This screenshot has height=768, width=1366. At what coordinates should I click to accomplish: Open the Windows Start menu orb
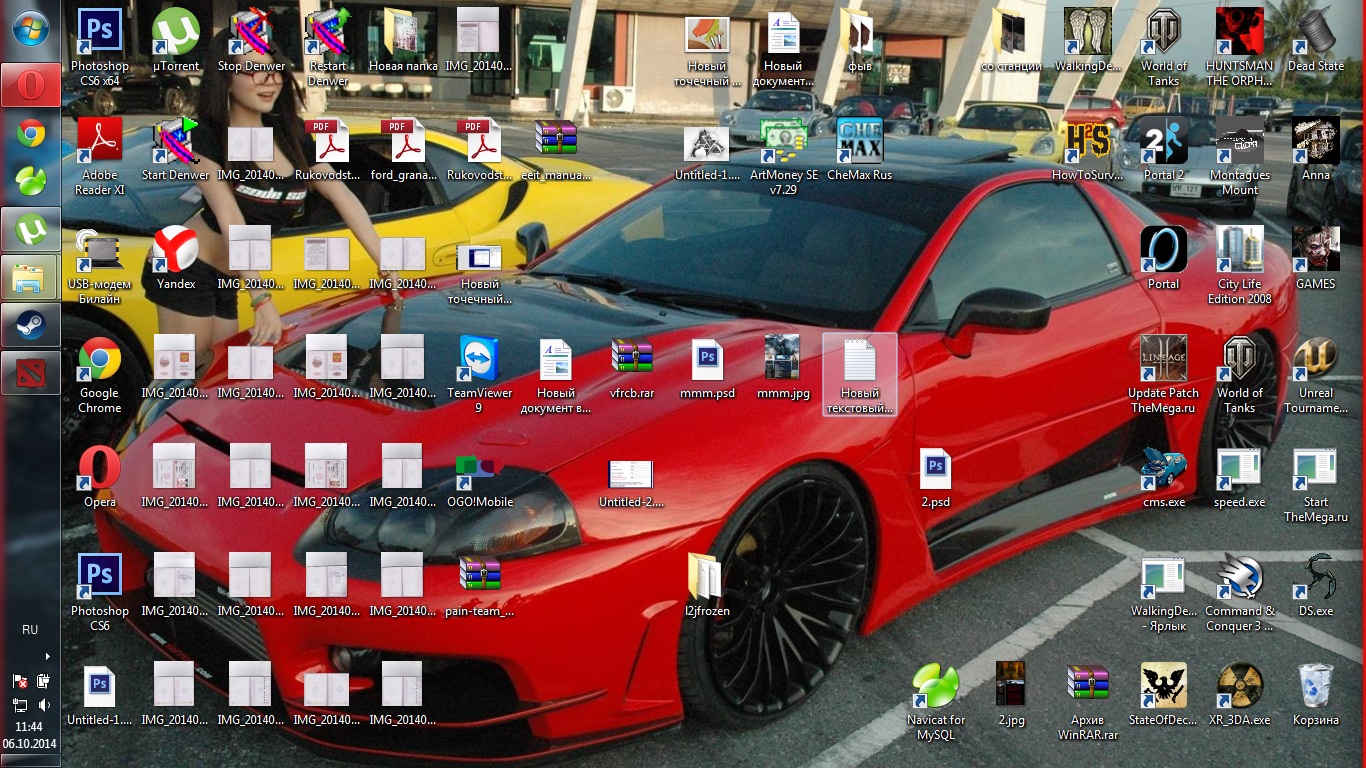tap(30, 26)
